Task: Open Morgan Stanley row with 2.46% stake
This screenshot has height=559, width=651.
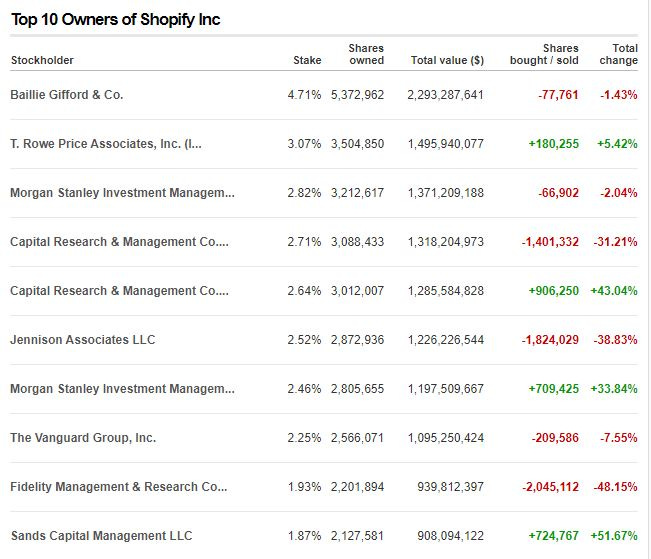Action: pos(122,389)
